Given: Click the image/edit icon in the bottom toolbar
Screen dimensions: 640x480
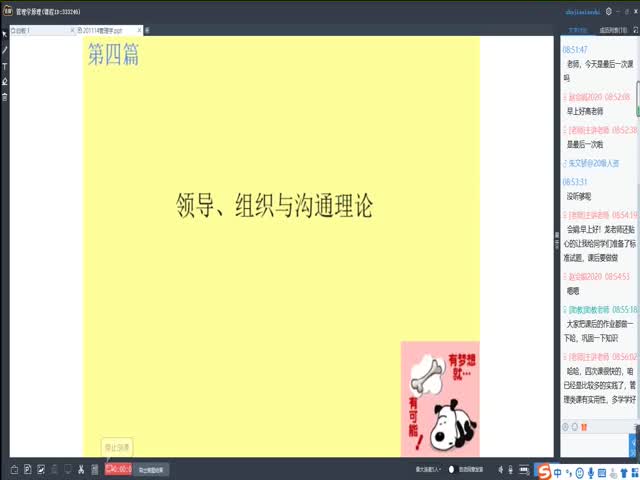Looking at the screenshot, I should tap(41, 469).
